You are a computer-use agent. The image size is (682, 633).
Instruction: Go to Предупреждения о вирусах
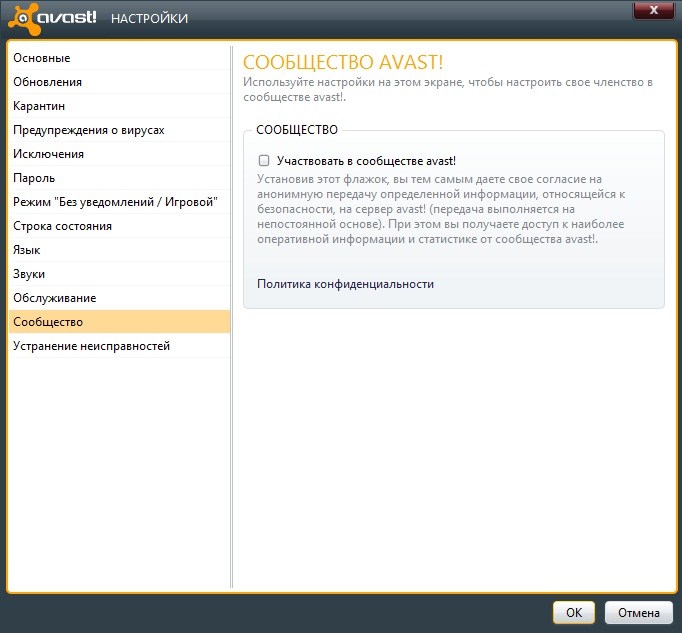(119, 130)
